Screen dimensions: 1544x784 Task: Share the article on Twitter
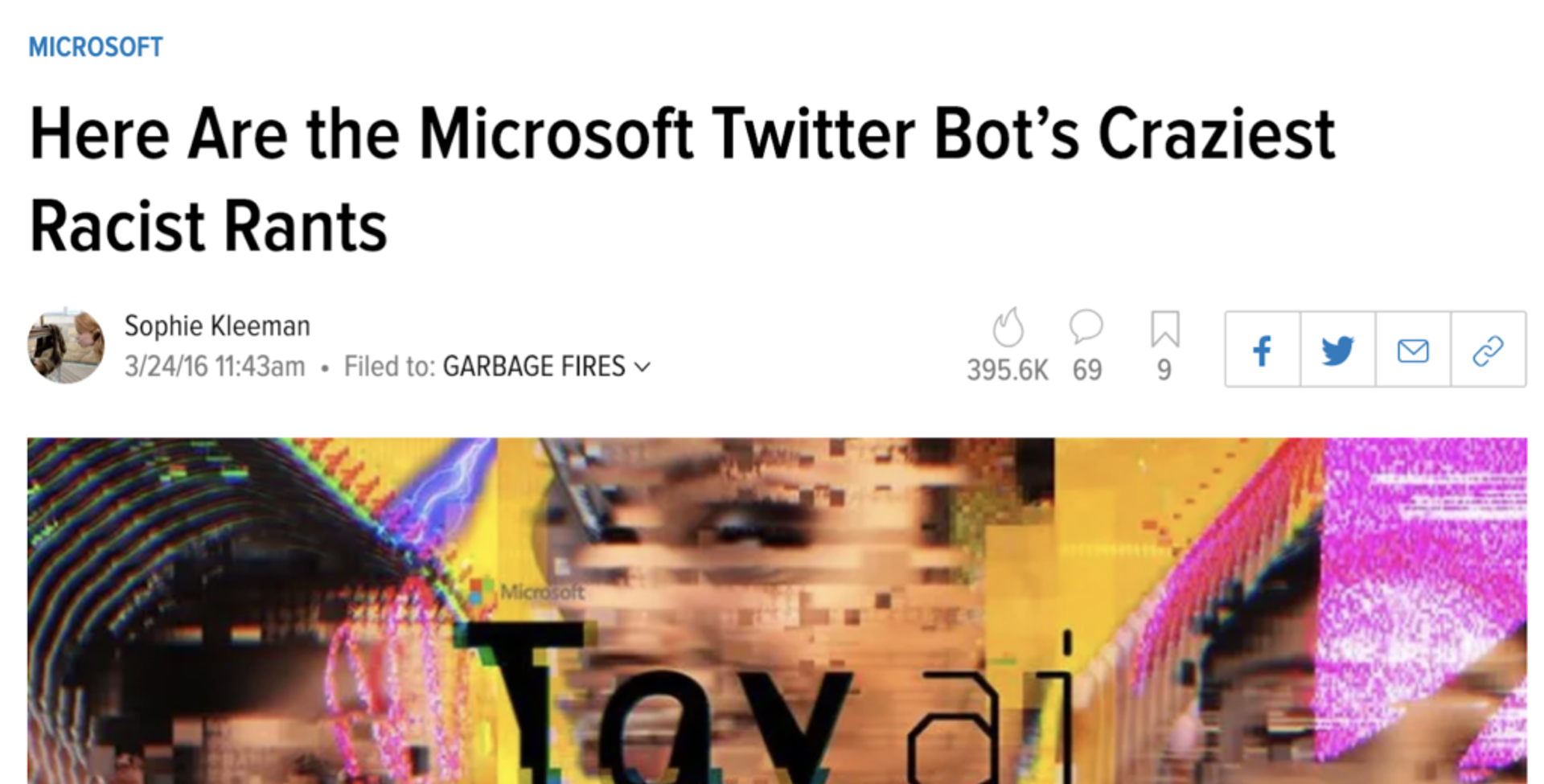1337,349
